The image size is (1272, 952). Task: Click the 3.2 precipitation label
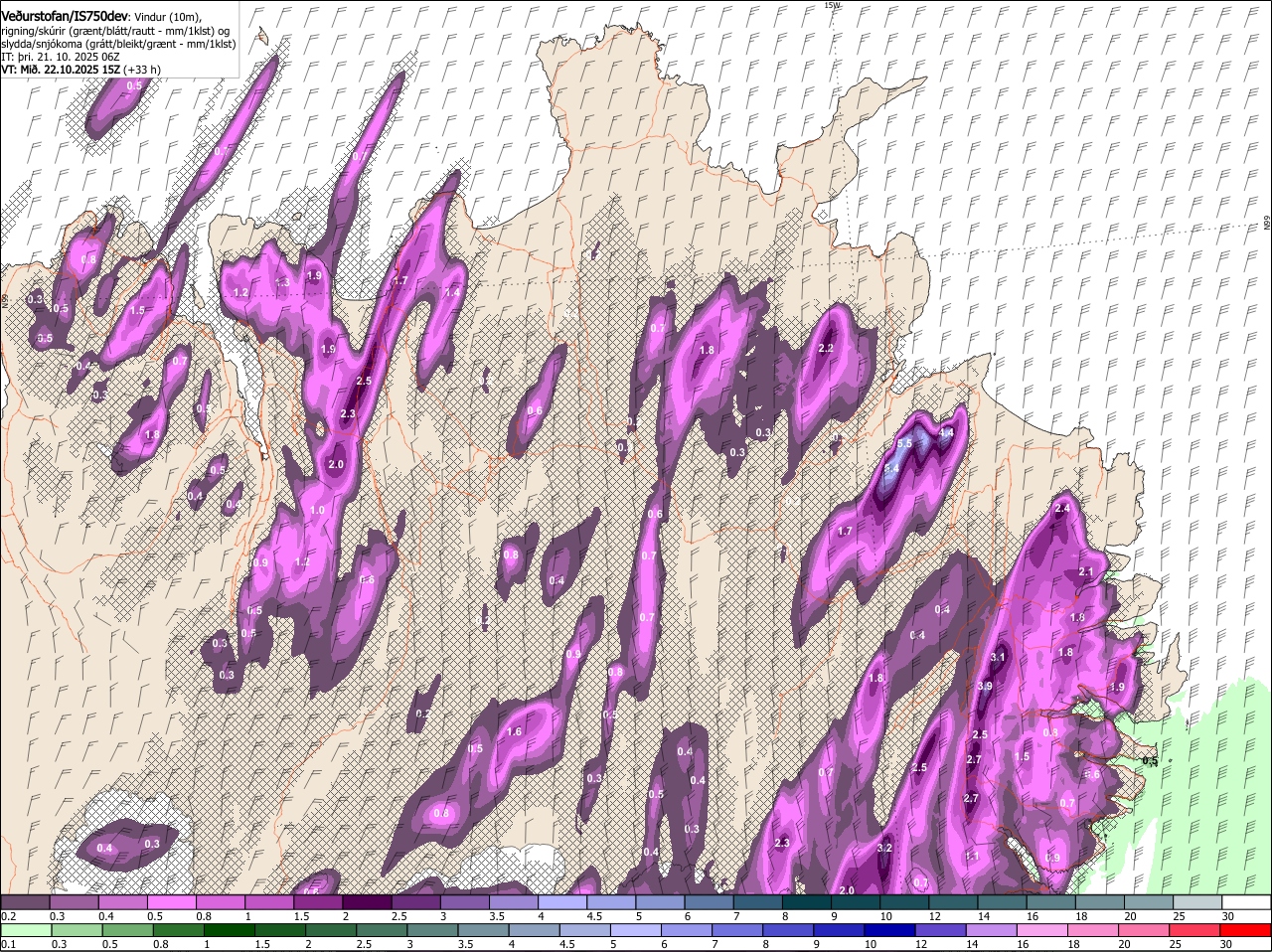click(x=885, y=848)
